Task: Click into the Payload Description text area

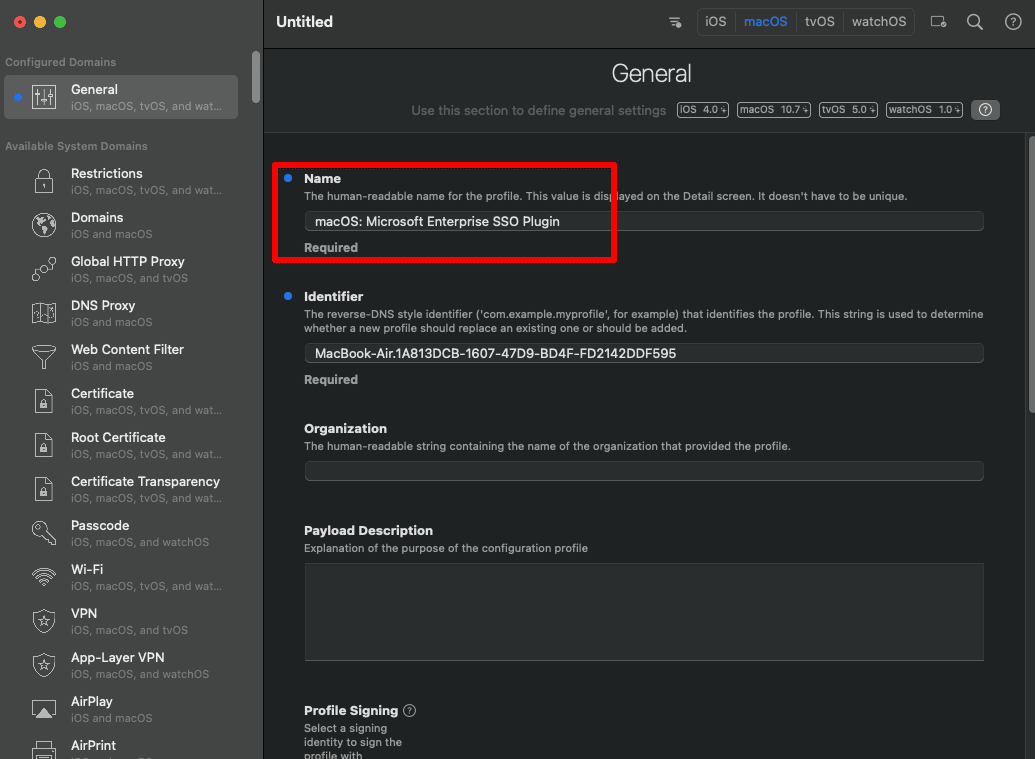Action: click(644, 612)
